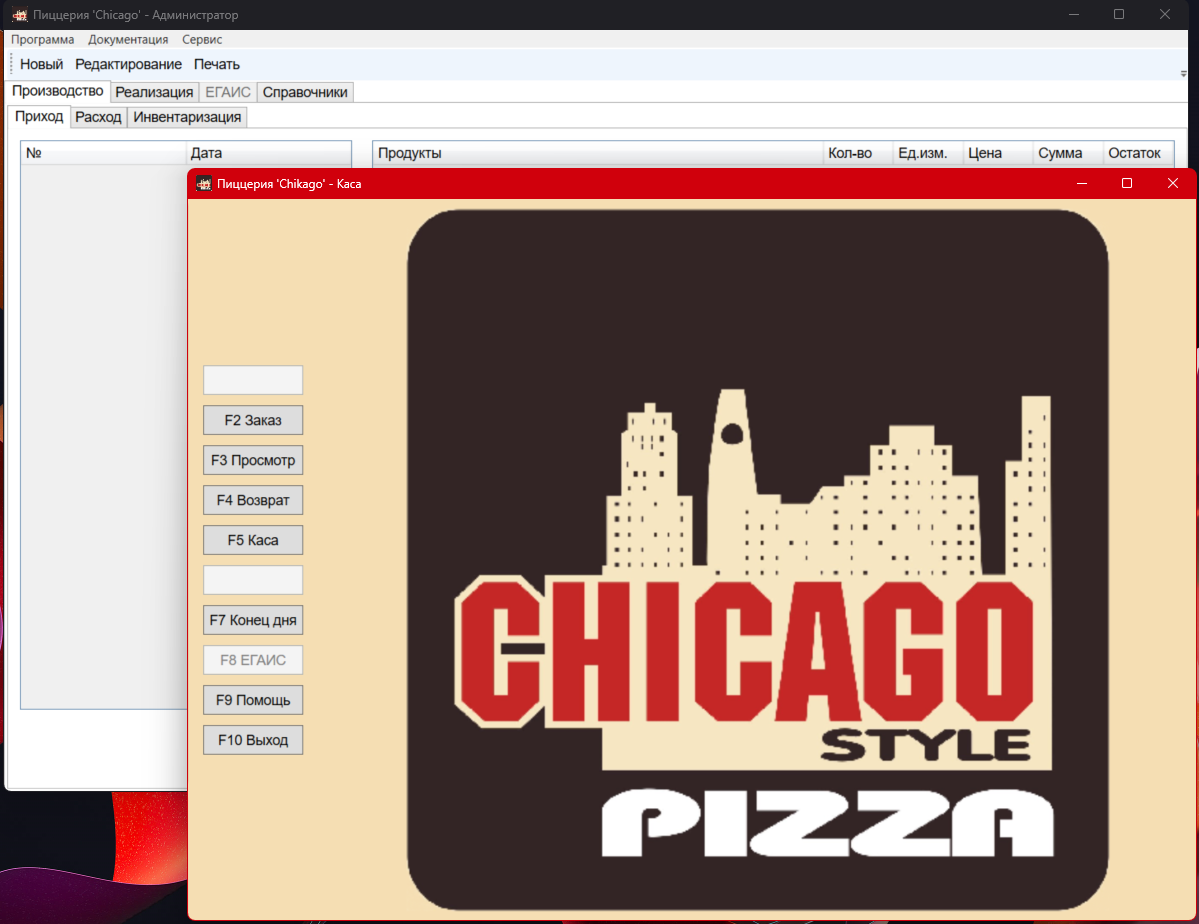Close the Администратор window
The image size is (1199, 924).
coord(1165,15)
